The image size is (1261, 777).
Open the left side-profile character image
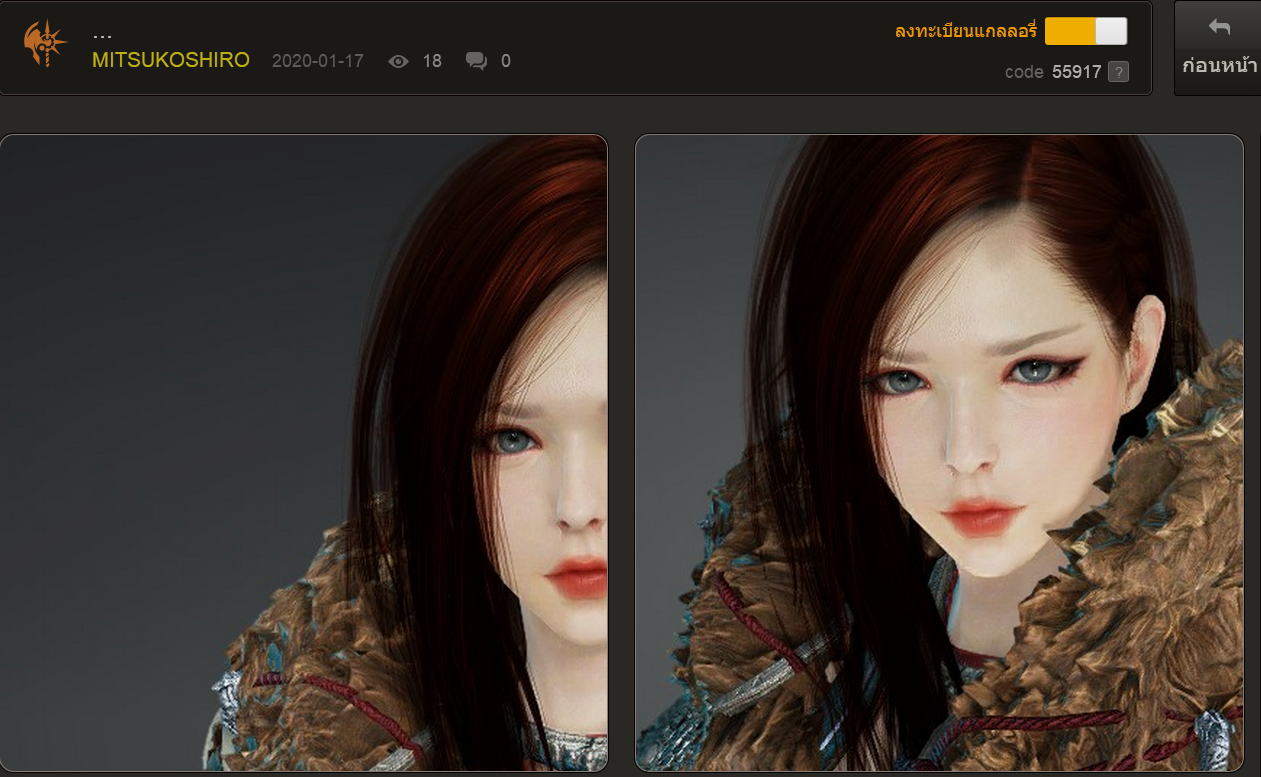tap(304, 453)
